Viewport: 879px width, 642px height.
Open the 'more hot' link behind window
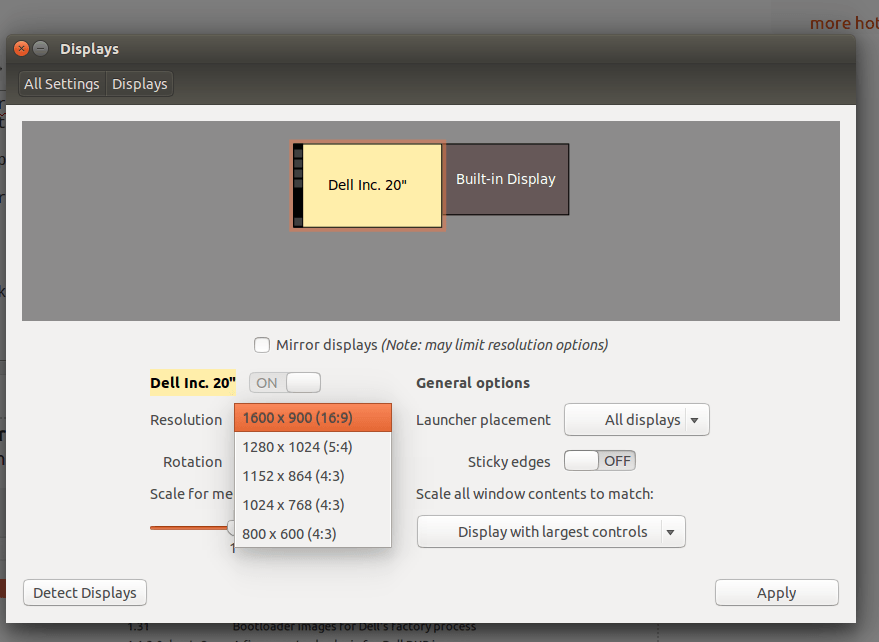pos(843,23)
